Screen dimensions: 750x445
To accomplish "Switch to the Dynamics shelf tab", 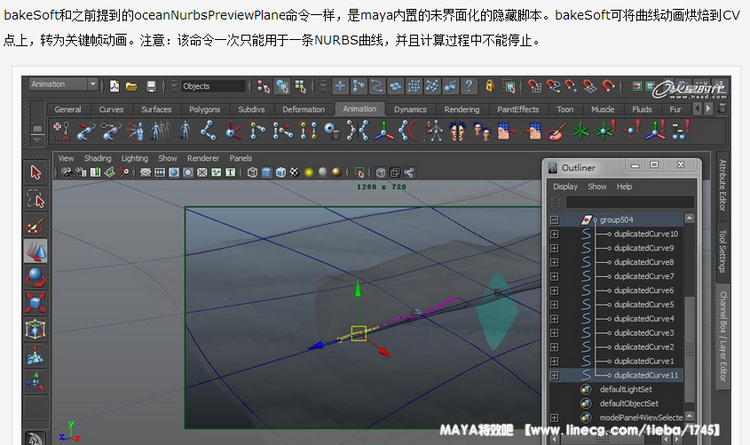I will pos(410,110).
